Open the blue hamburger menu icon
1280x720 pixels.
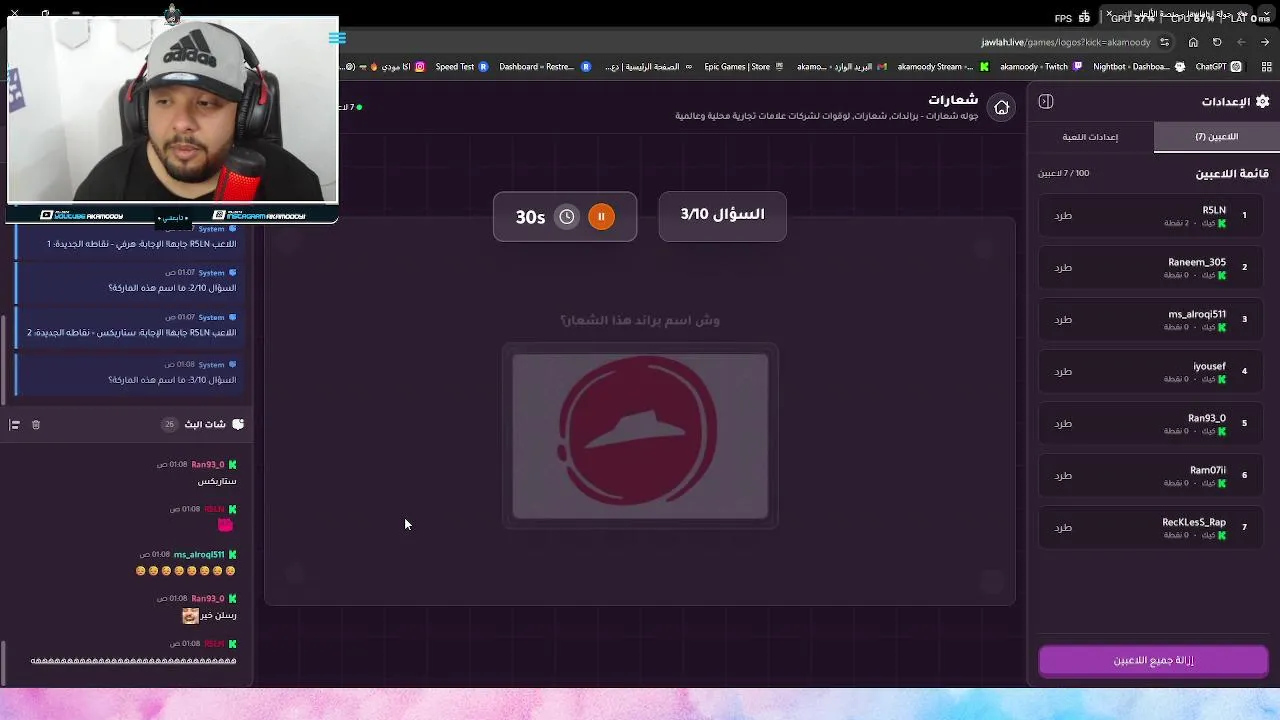(x=337, y=38)
